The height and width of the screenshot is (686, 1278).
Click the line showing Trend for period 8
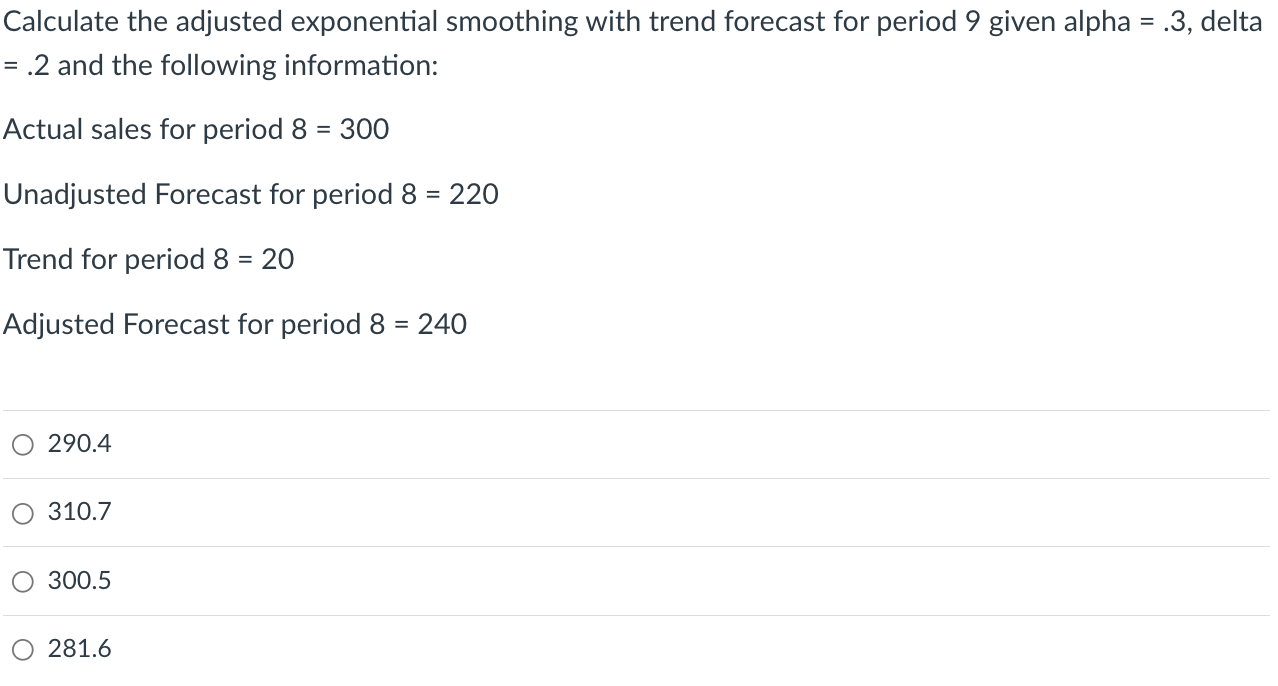(148, 259)
